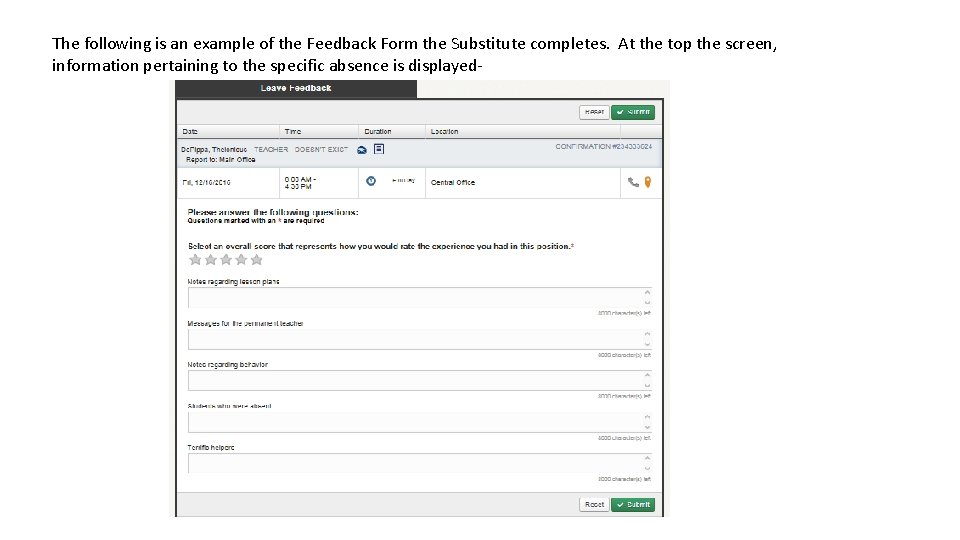
Task: Click the Central Office location text
Action: tap(452, 182)
